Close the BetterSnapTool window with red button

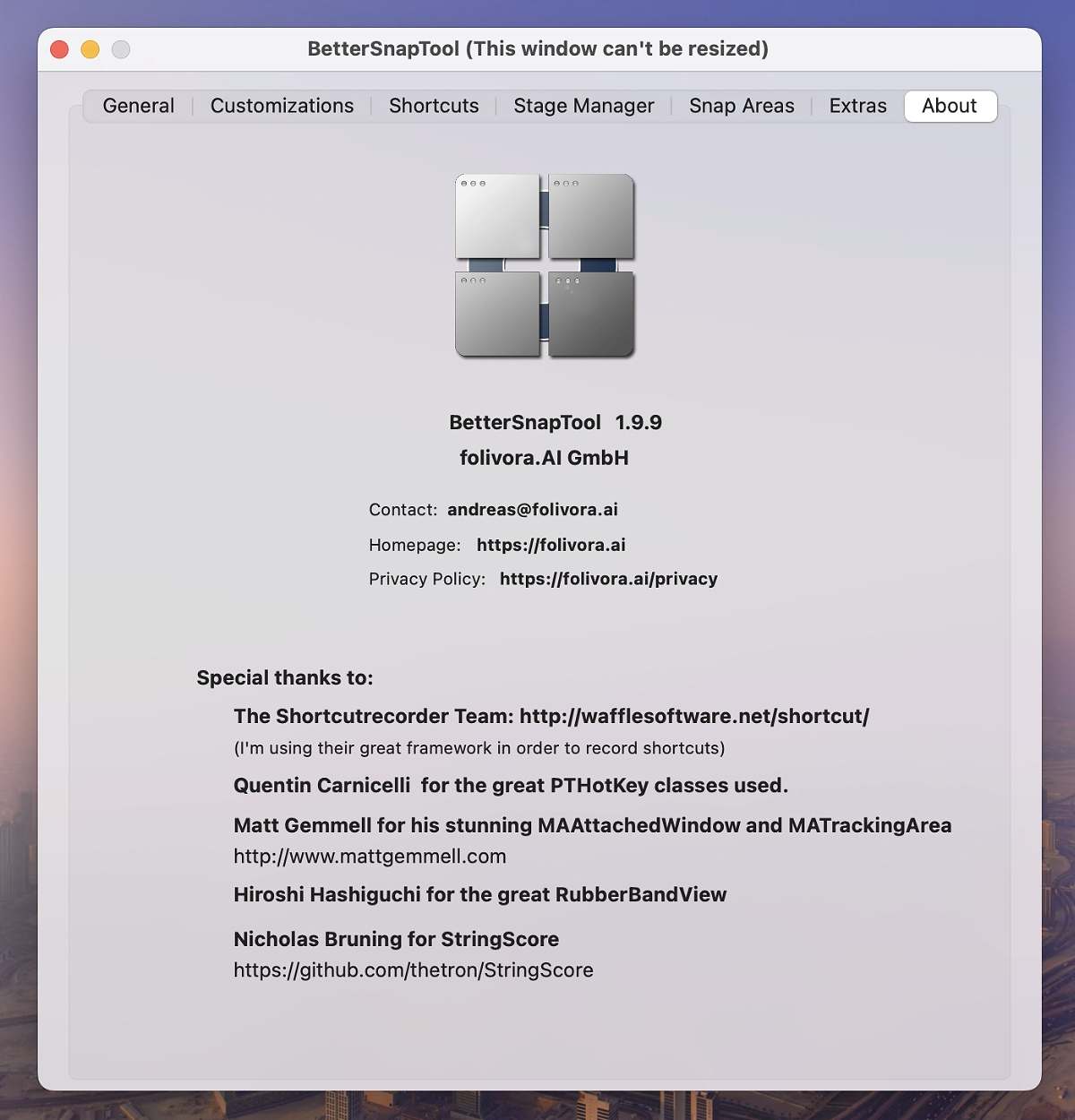pyautogui.click(x=60, y=49)
